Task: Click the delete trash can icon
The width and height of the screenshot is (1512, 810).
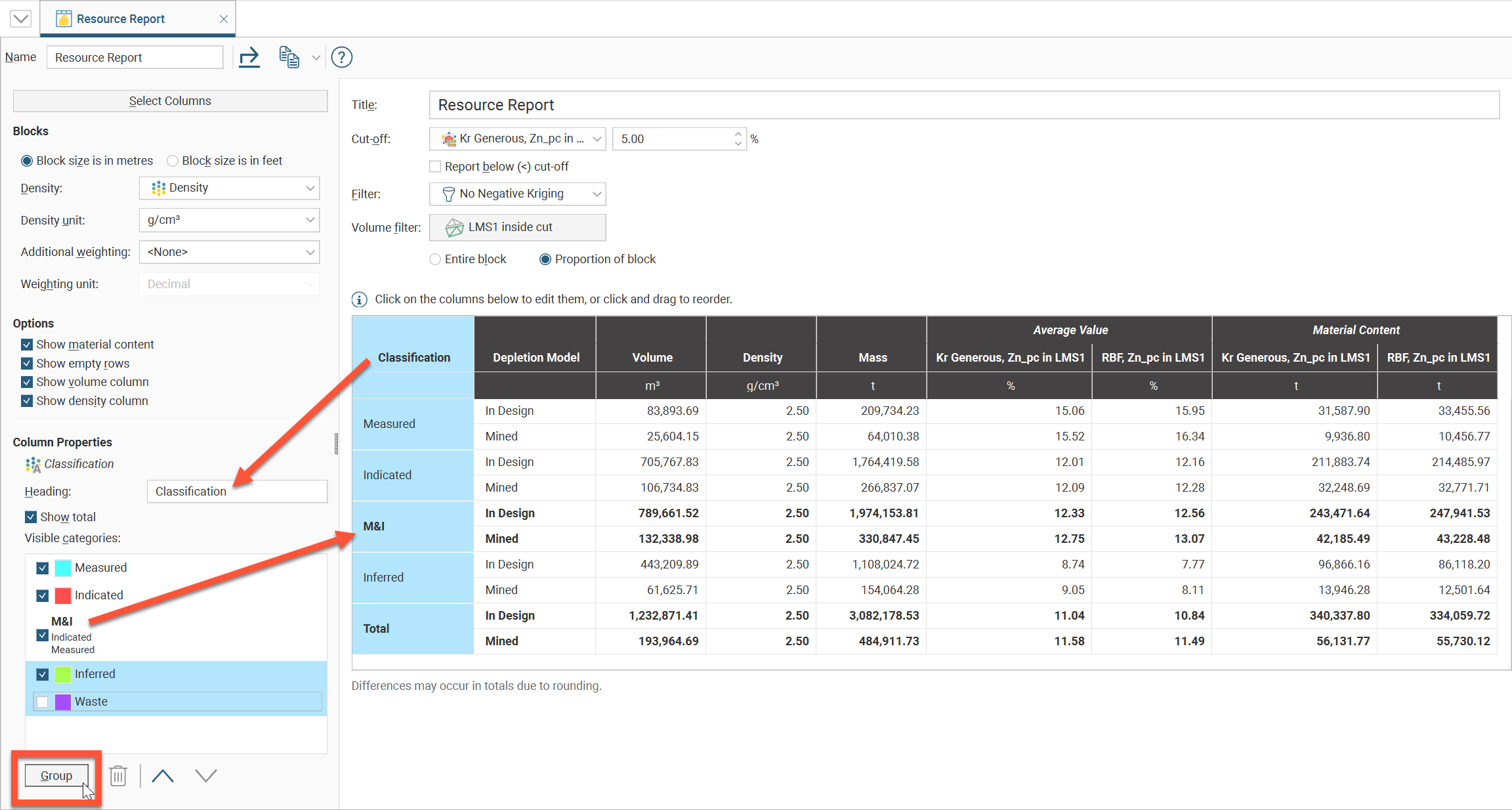Action: (118, 776)
